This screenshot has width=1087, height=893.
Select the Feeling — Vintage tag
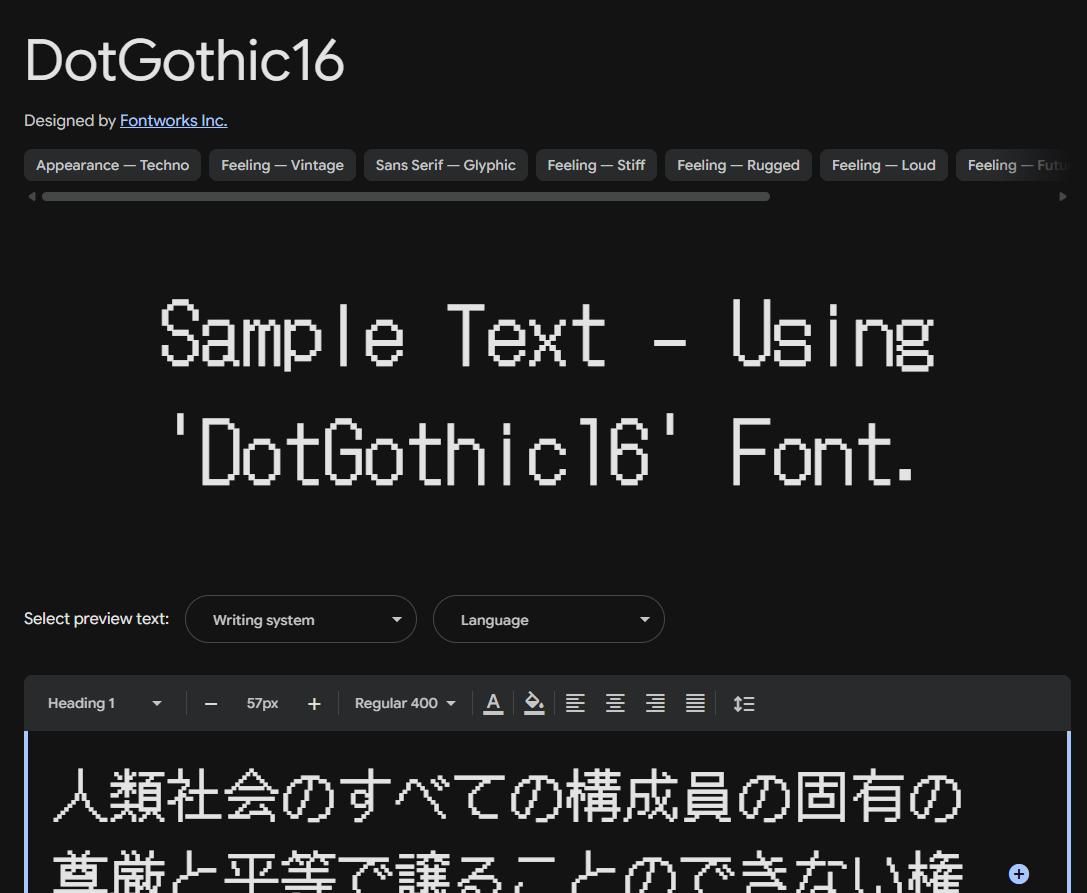click(x=282, y=165)
